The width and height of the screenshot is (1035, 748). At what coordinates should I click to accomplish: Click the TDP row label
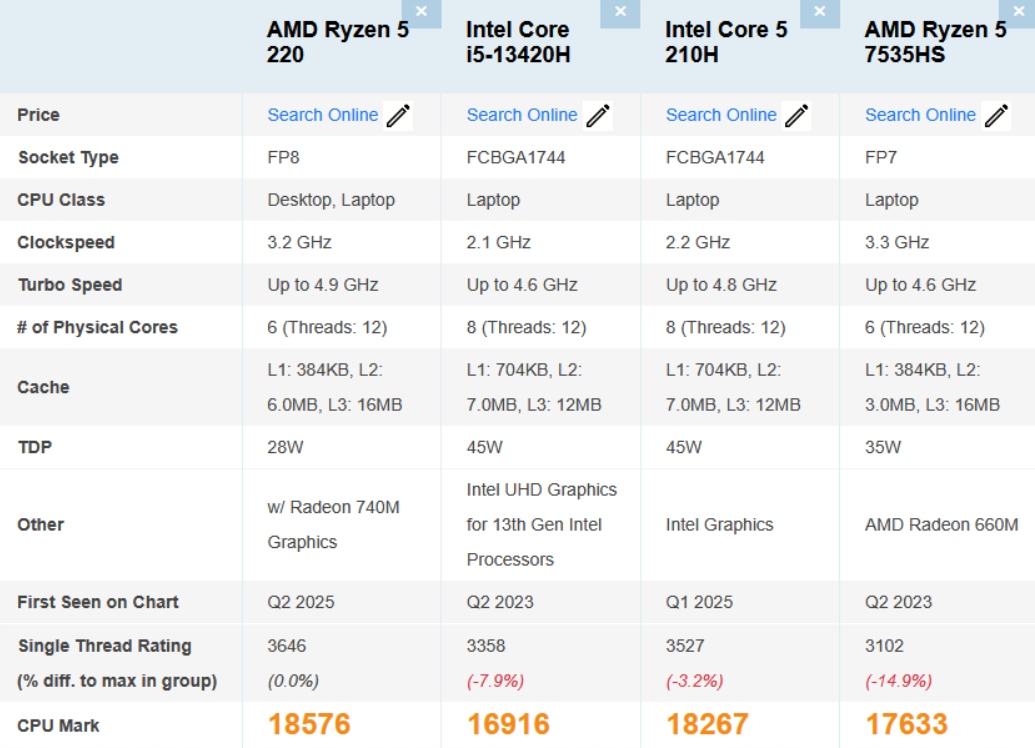[34, 448]
